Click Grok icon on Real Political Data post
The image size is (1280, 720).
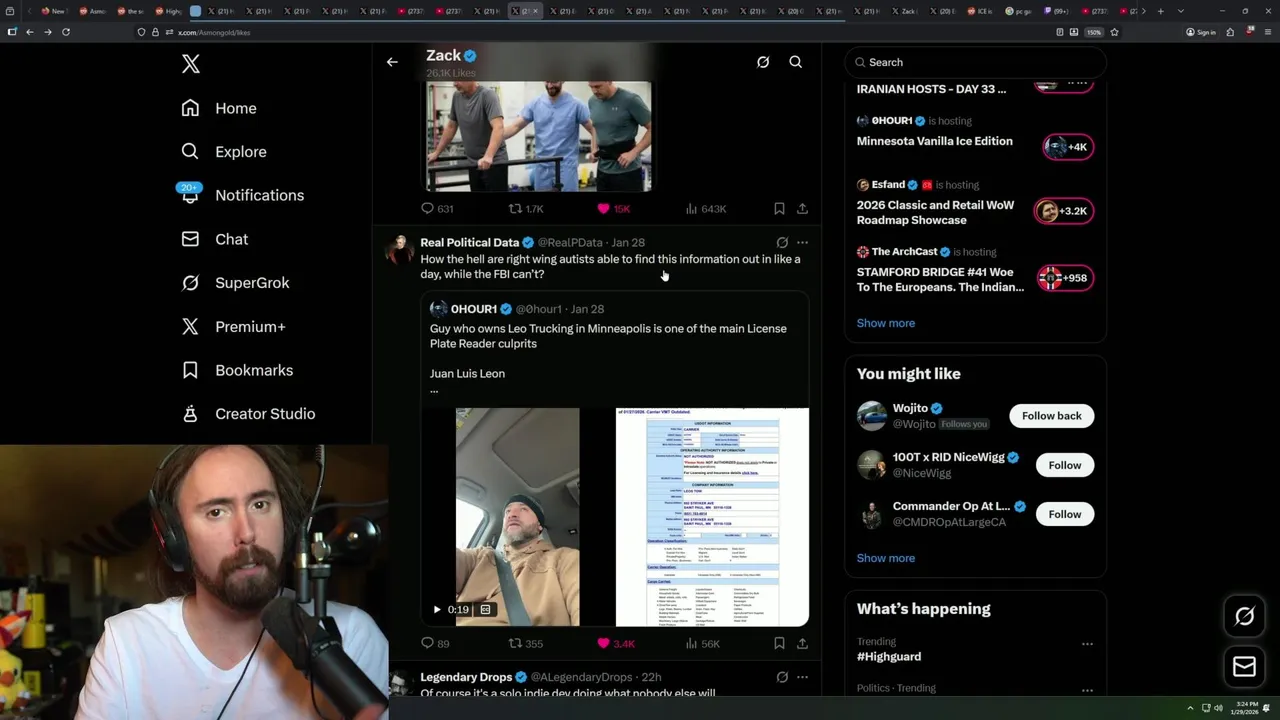tap(782, 242)
